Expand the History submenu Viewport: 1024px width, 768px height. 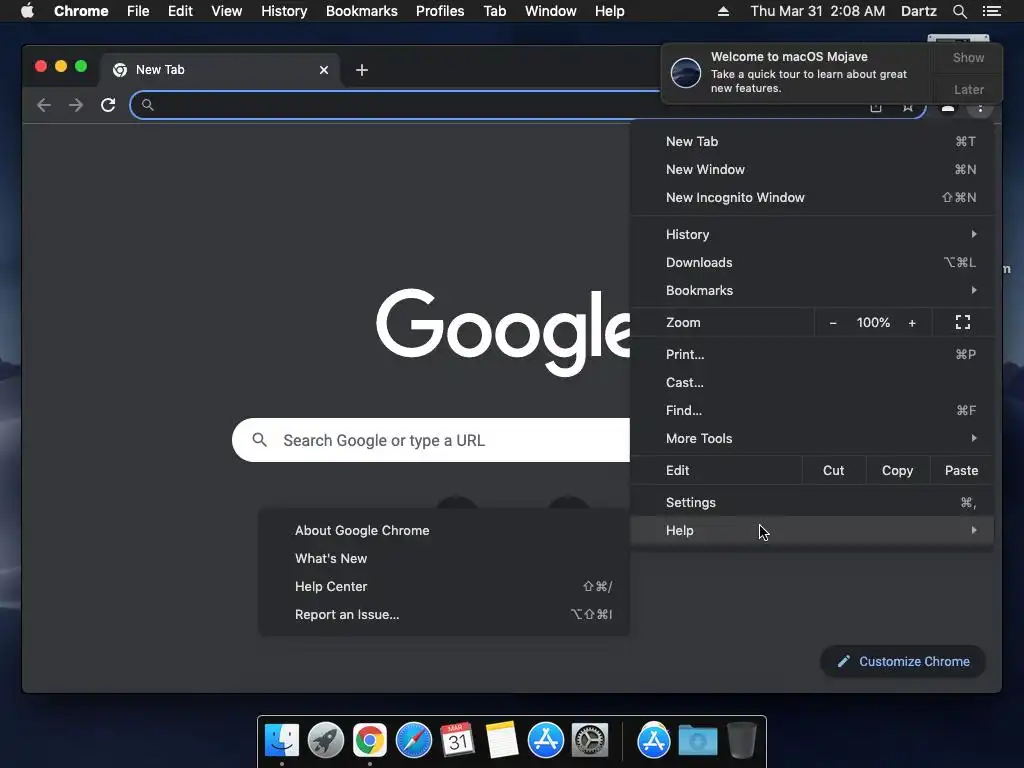pos(812,234)
